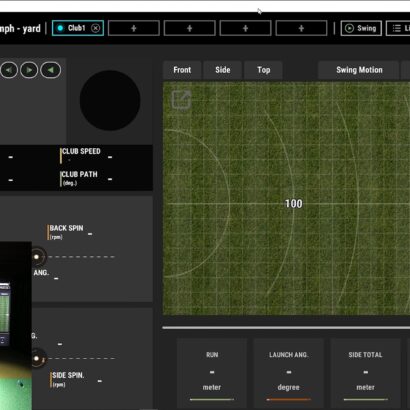The height and width of the screenshot is (410, 410).
Task: Click the play icon inside the Swing button
Action: point(349,28)
